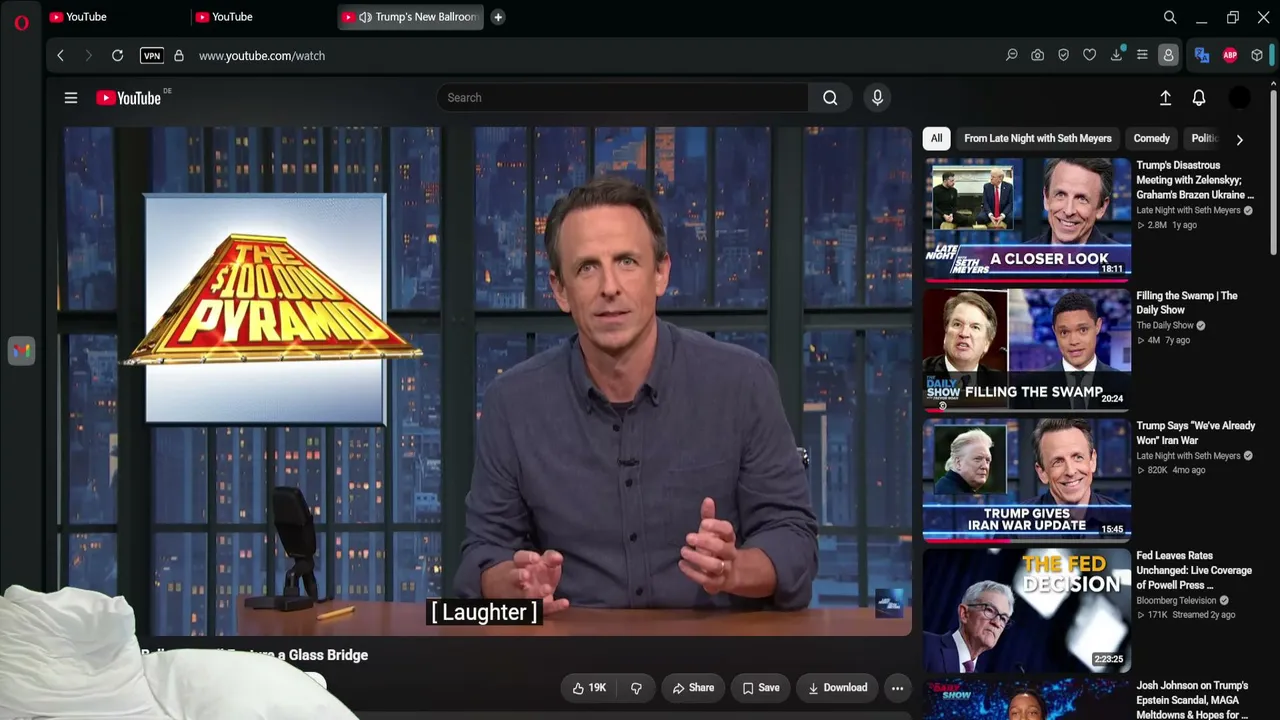Mute the tab via its speaker icon

(x=365, y=17)
